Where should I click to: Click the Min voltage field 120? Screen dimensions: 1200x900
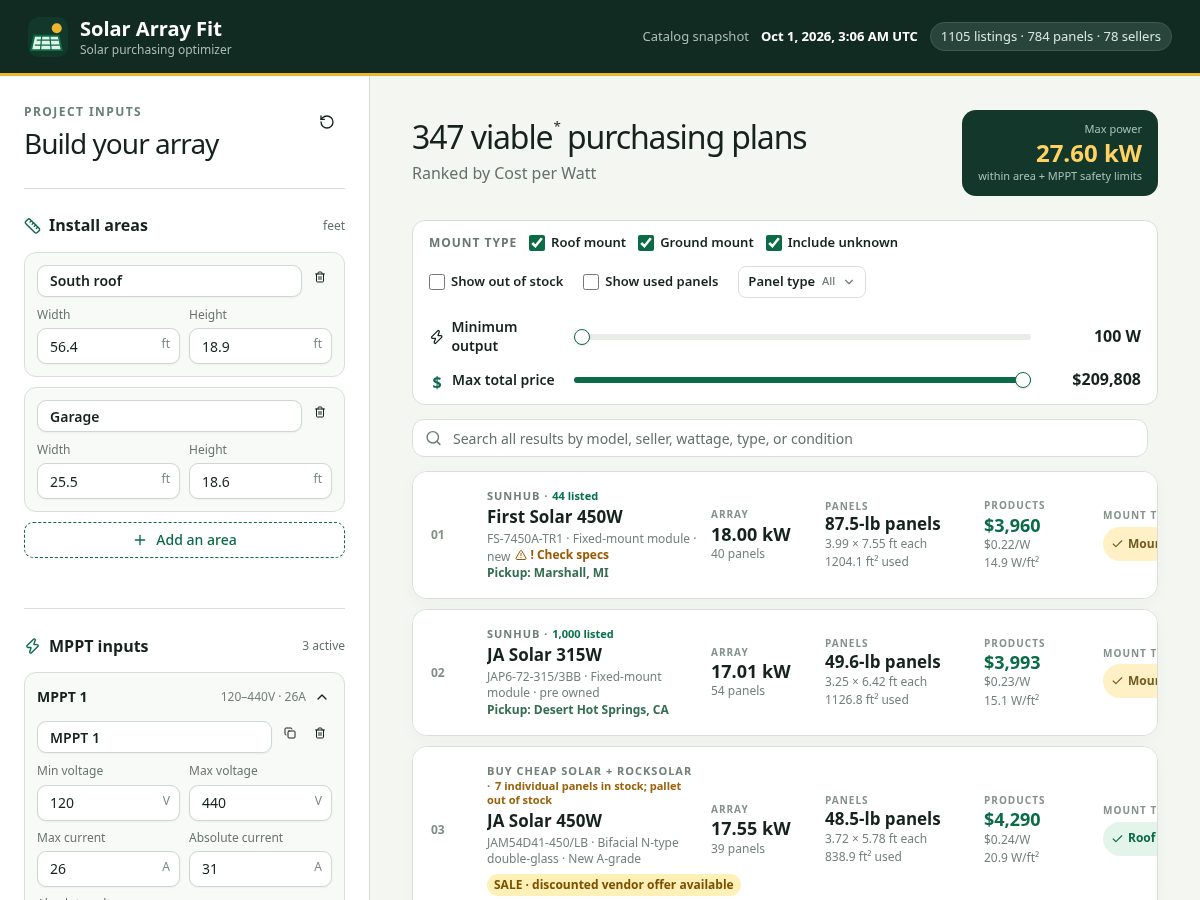[108, 802]
